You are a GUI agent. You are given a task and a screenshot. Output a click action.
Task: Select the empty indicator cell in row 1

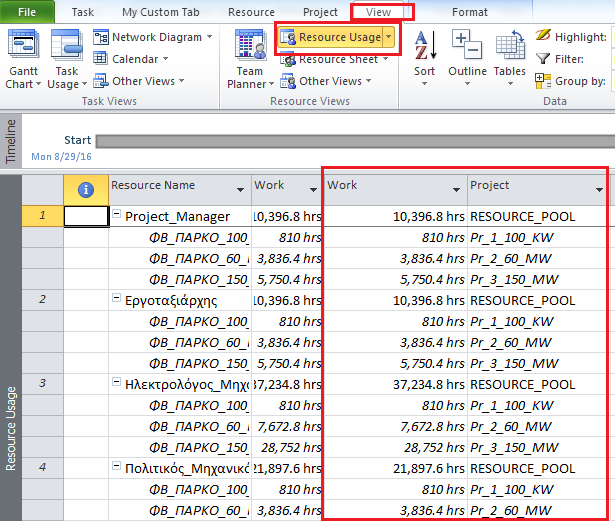[86, 216]
